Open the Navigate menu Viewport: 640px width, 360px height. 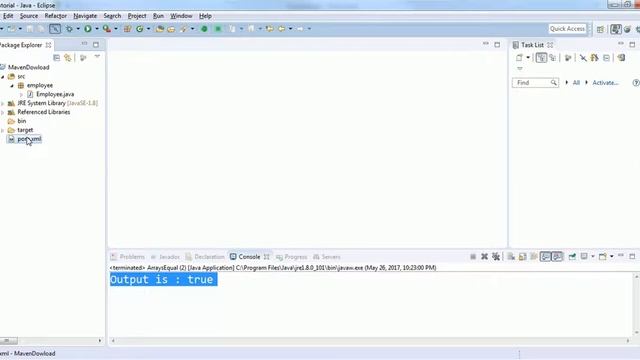coord(85,16)
